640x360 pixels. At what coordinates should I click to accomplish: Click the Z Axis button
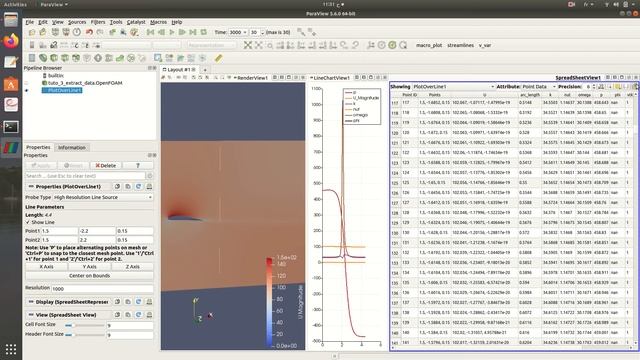(132, 267)
